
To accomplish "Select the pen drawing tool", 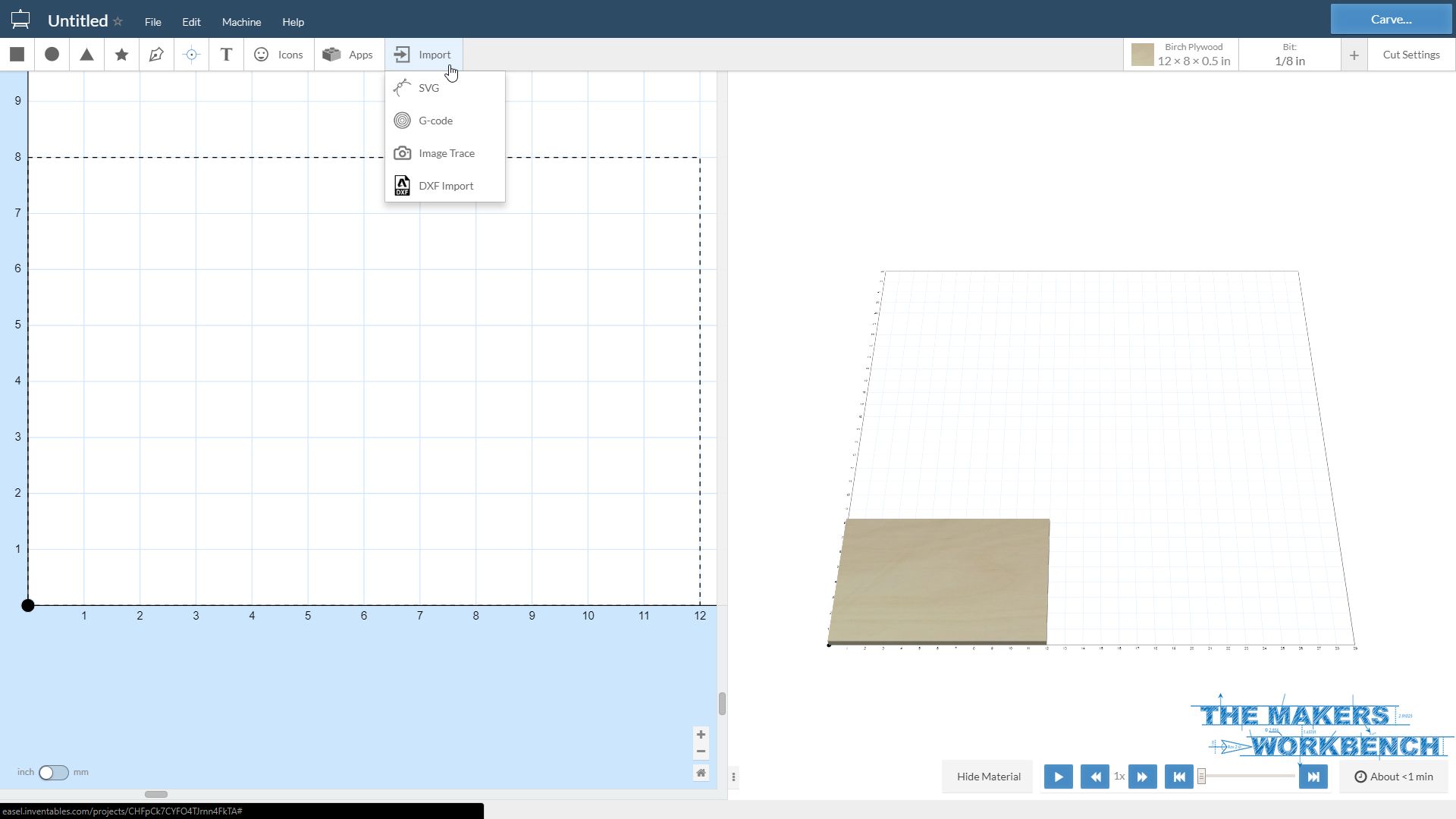I will (x=156, y=54).
